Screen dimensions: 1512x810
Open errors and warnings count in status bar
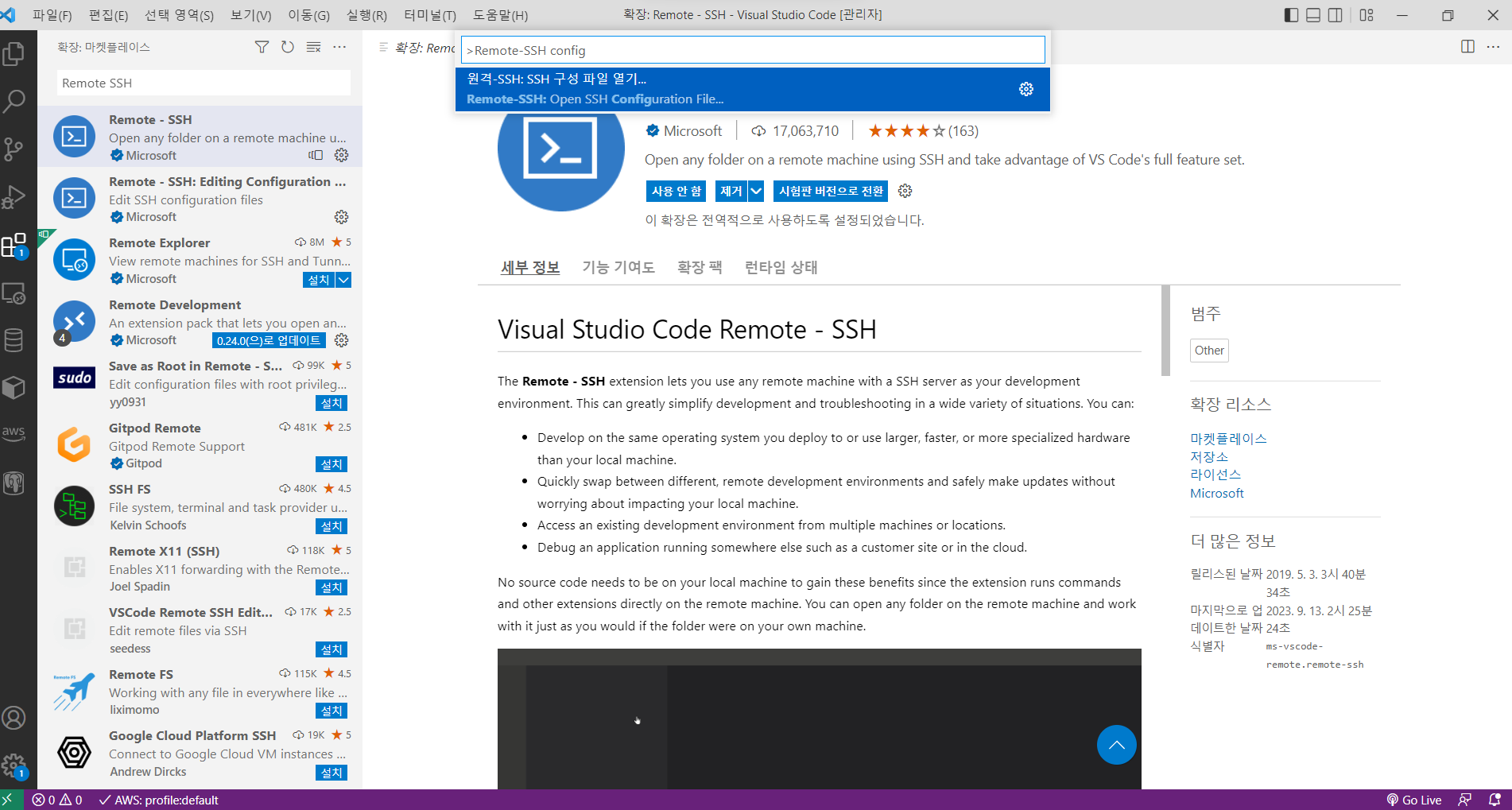(x=57, y=800)
